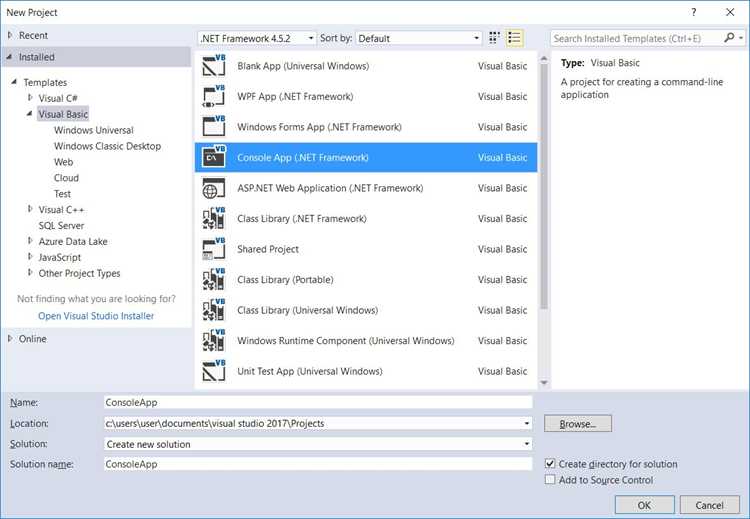Select the Web category
The height and width of the screenshot is (519, 750).
coord(63,162)
